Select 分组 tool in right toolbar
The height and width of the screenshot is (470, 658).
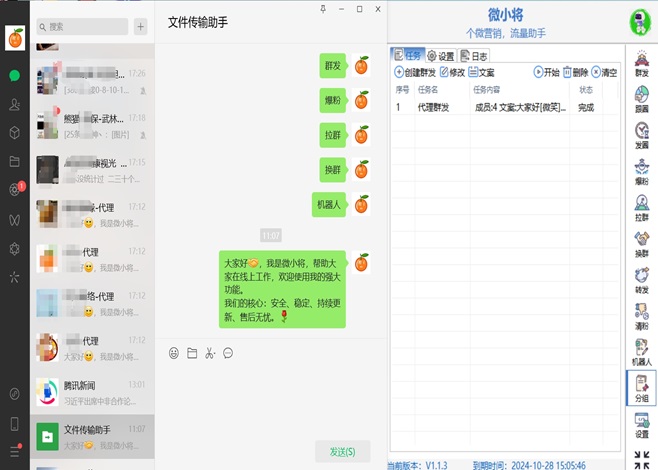click(642, 388)
